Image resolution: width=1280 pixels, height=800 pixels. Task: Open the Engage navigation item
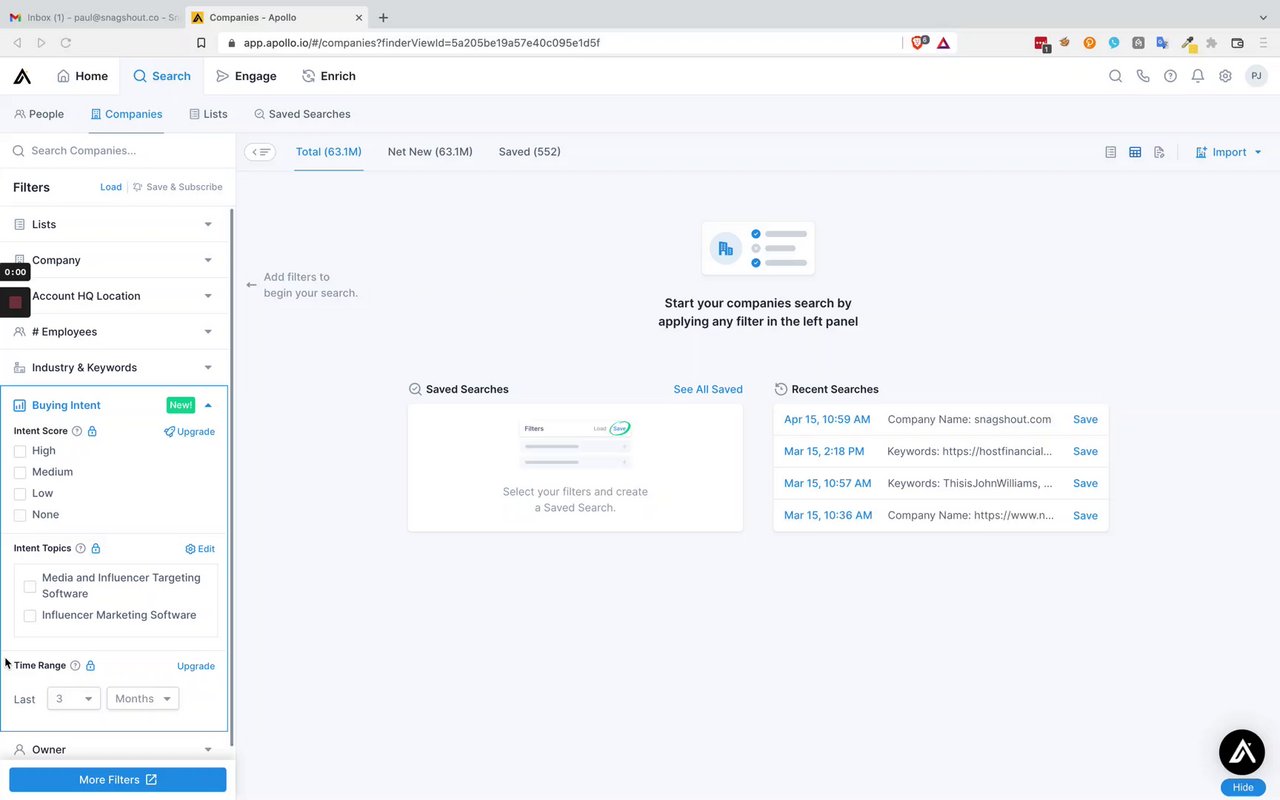click(x=246, y=76)
